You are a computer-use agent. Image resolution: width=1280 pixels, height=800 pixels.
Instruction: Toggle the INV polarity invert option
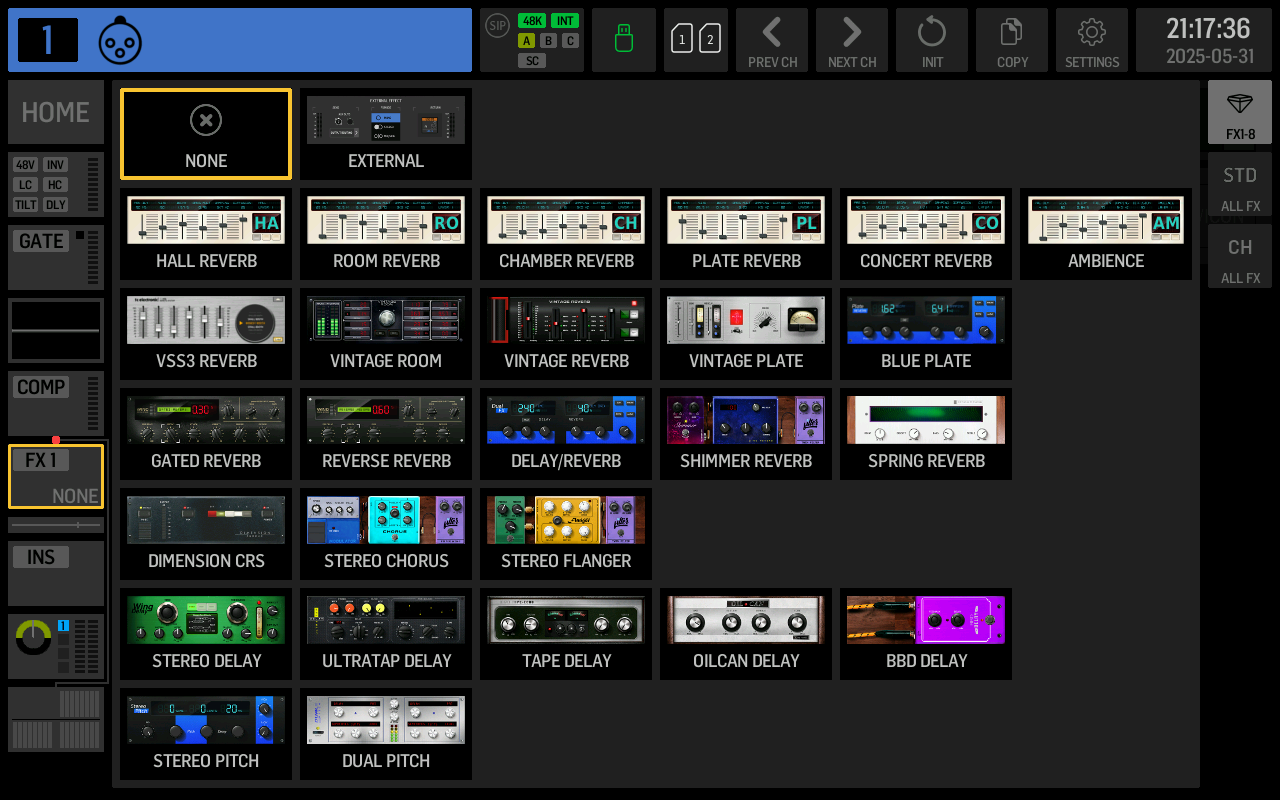pos(55,165)
